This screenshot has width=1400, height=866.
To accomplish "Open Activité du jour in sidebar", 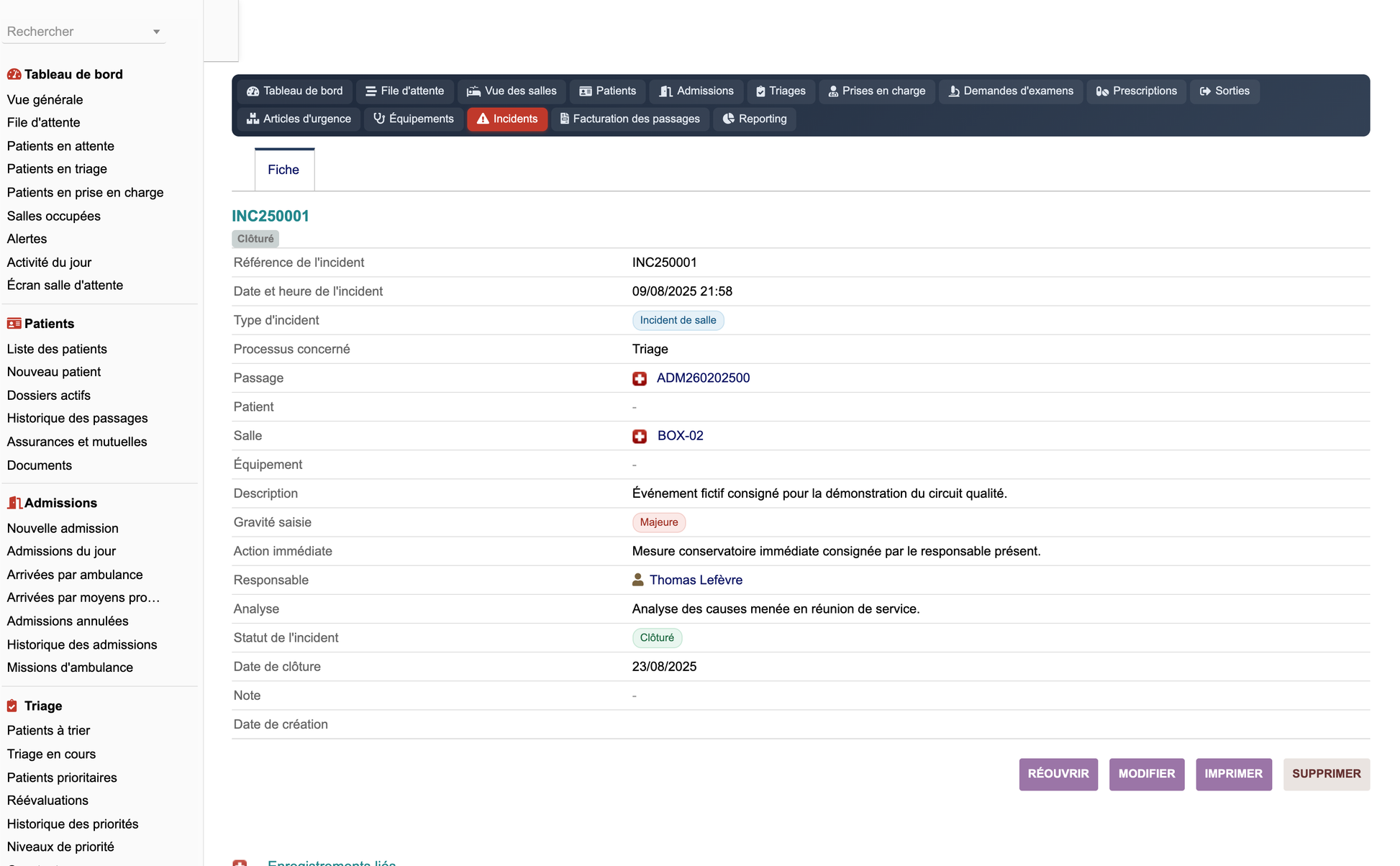I will pos(49,263).
